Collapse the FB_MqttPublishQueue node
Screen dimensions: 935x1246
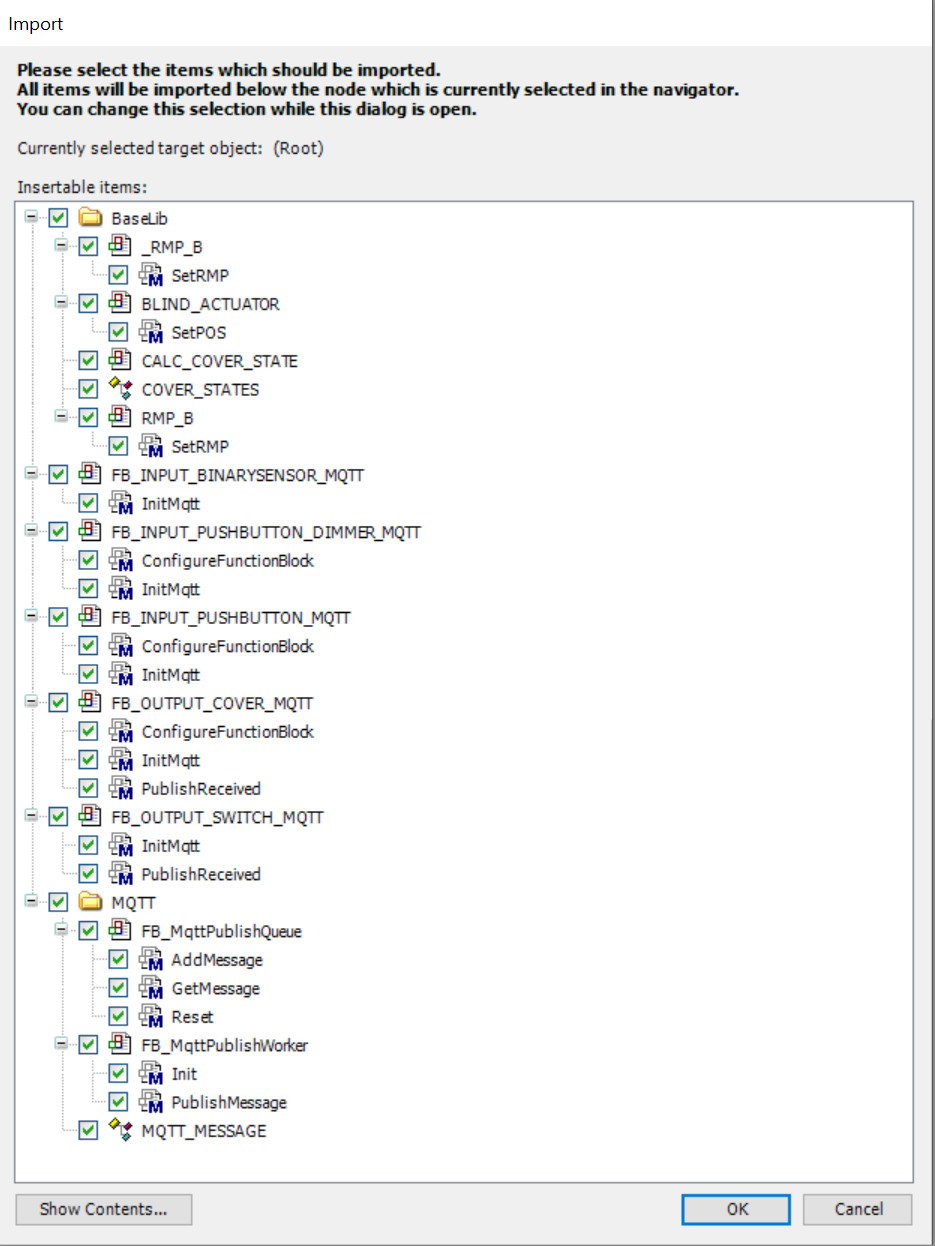coord(62,930)
